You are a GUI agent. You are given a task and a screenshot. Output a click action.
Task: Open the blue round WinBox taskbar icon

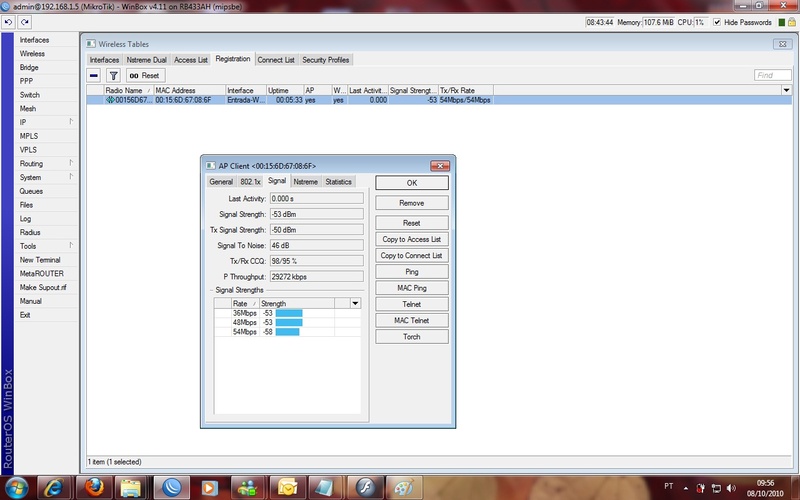coord(171,487)
